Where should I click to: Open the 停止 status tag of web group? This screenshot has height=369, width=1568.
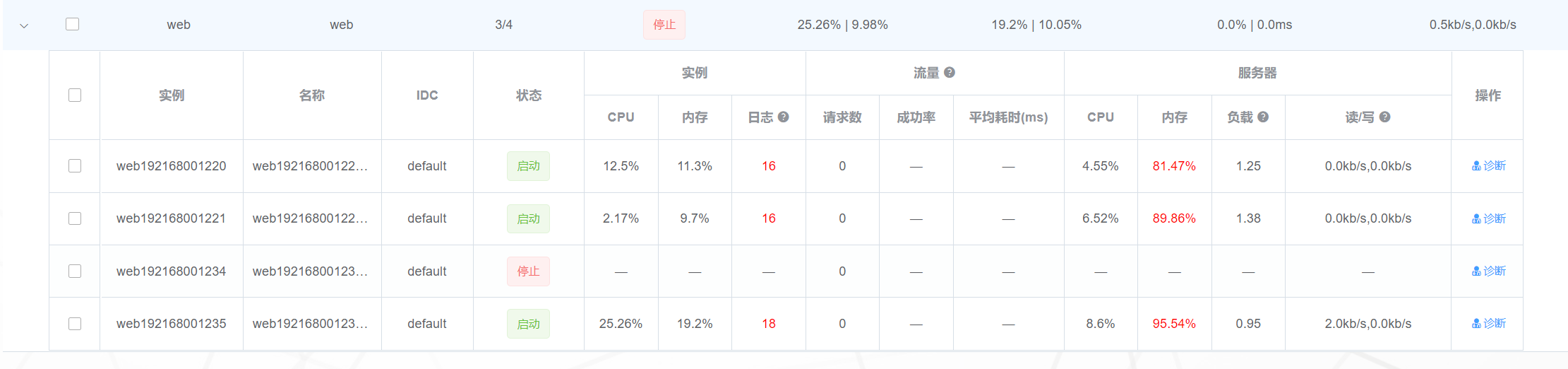[x=664, y=25]
